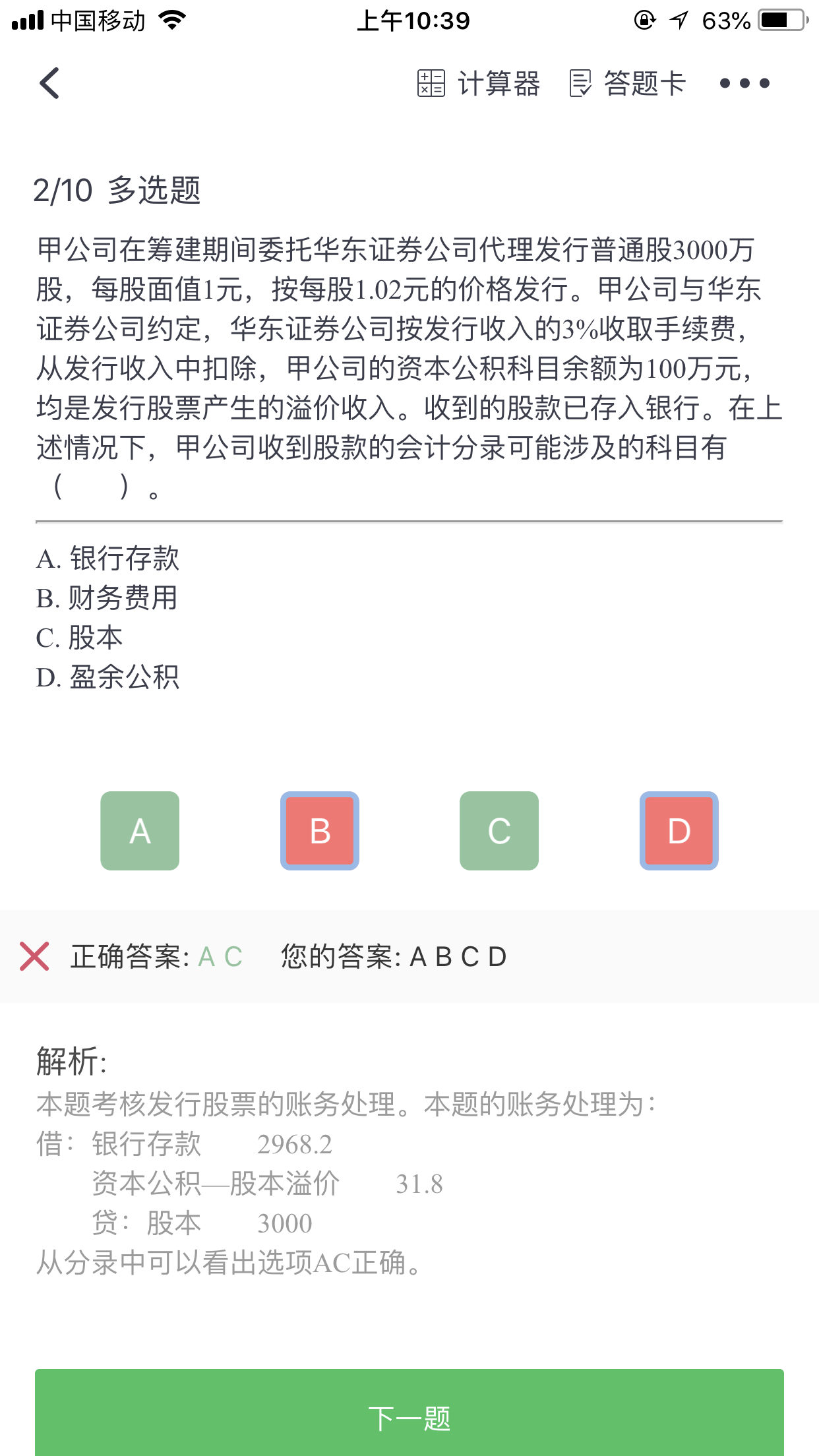Screen dimensions: 819x1456
Task: Open the three-dot more menu
Action: tap(744, 84)
